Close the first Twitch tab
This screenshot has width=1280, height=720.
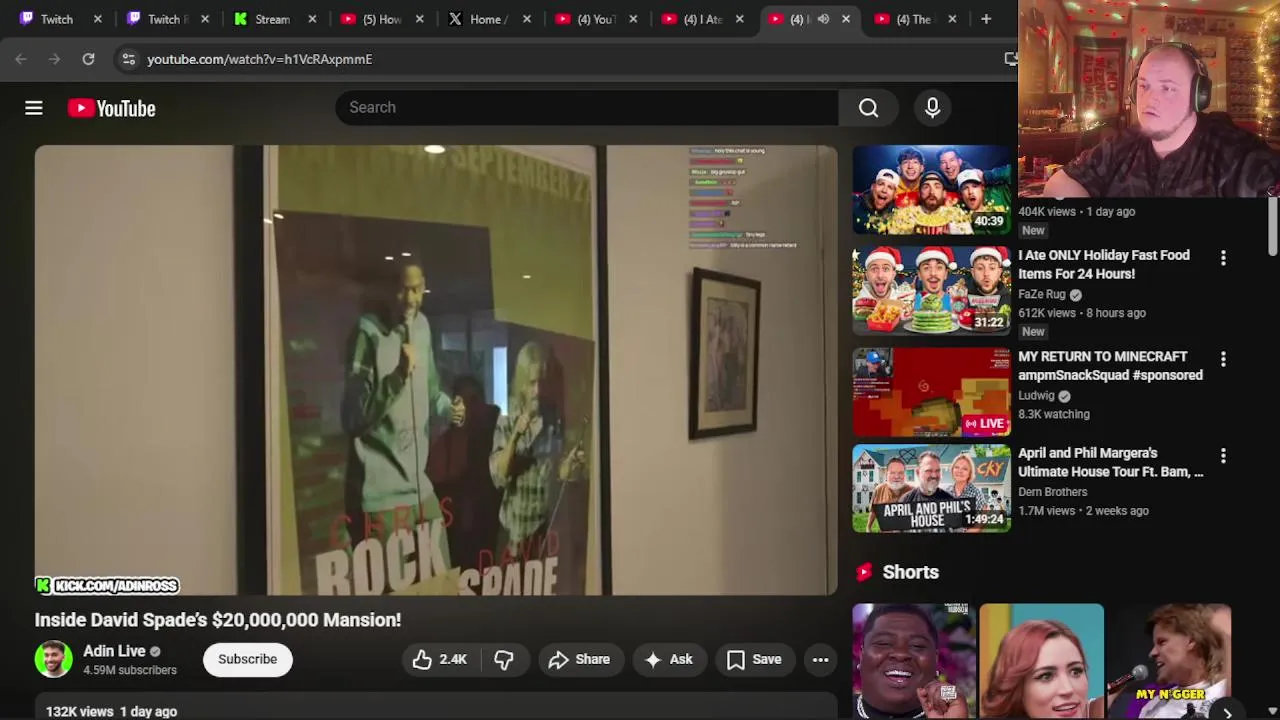(97, 19)
